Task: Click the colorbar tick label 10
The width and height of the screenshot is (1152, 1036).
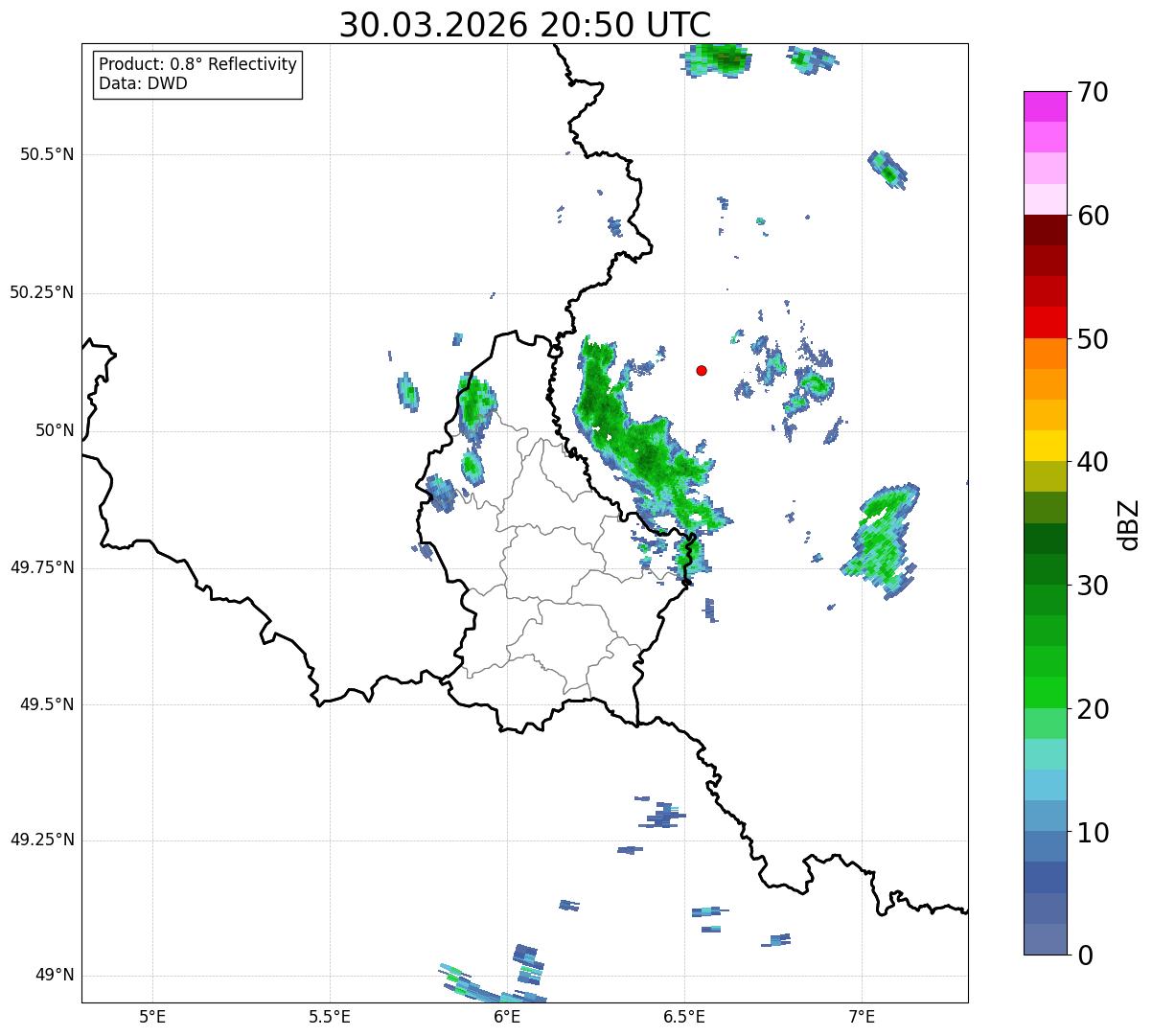Action: pyautogui.click(x=1093, y=832)
